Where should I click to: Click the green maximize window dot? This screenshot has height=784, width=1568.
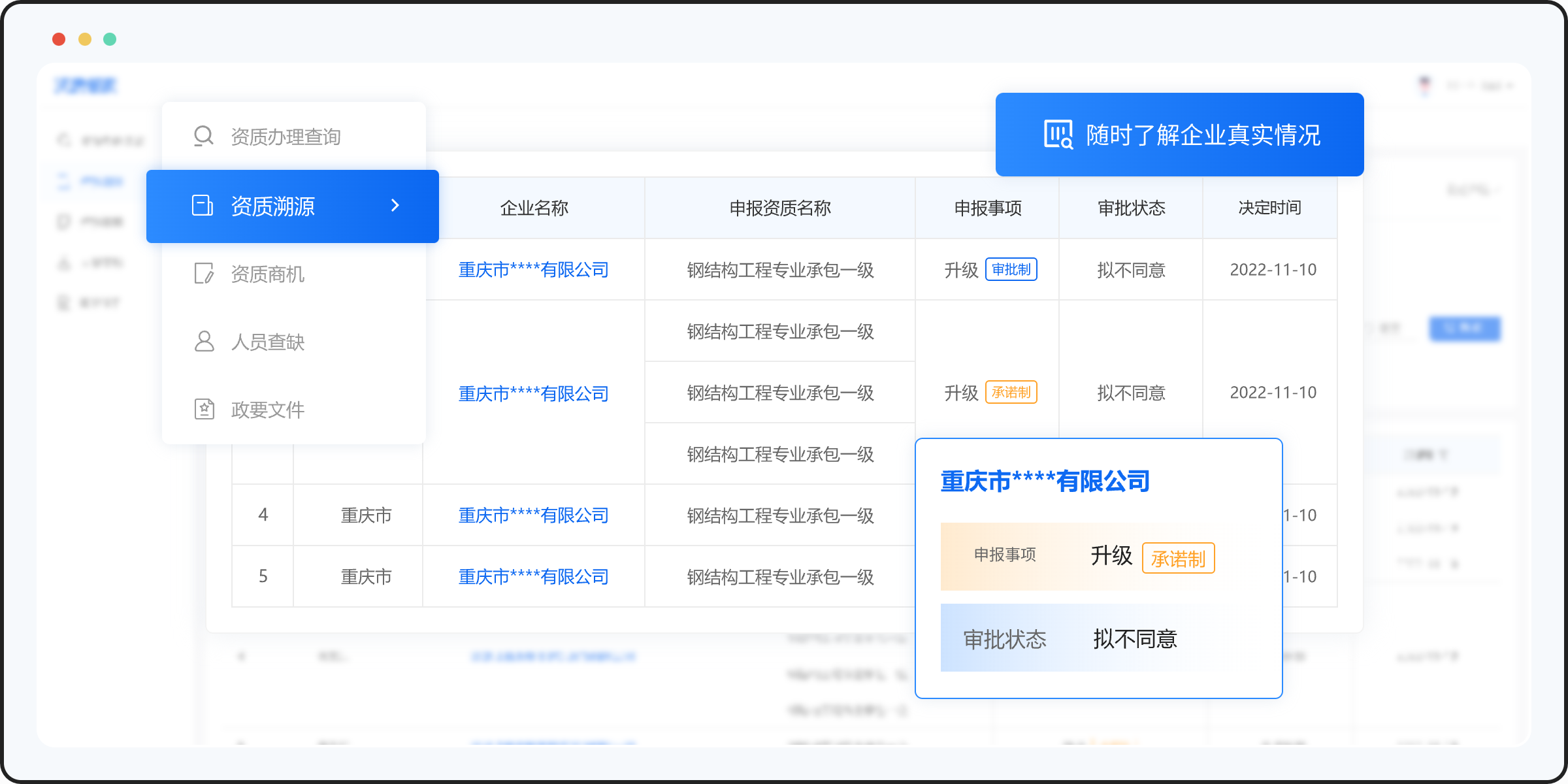110,39
